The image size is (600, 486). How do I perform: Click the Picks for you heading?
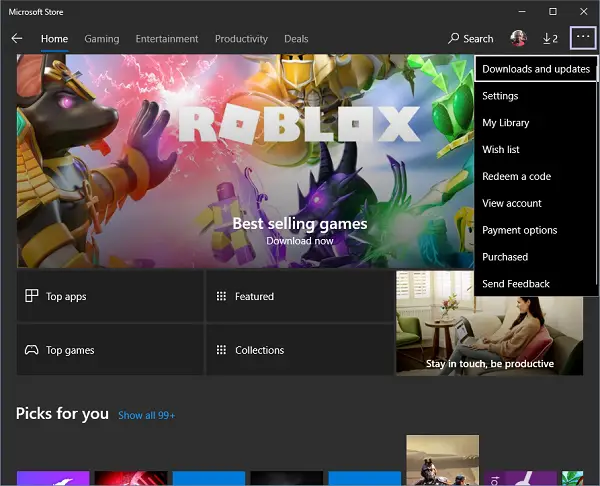(62, 414)
